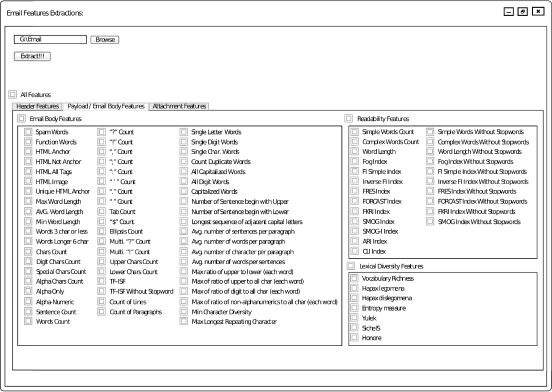Enable the All Features checkbox
The height and width of the screenshot is (392, 552).
click(13, 95)
